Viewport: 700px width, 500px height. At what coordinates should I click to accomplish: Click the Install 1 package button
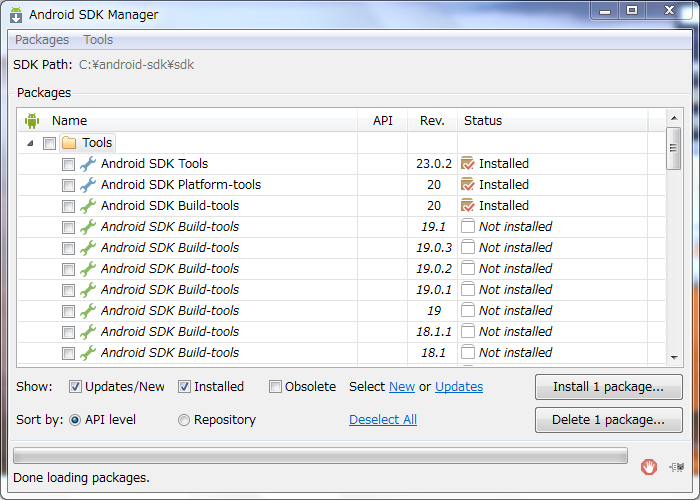pos(608,387)
